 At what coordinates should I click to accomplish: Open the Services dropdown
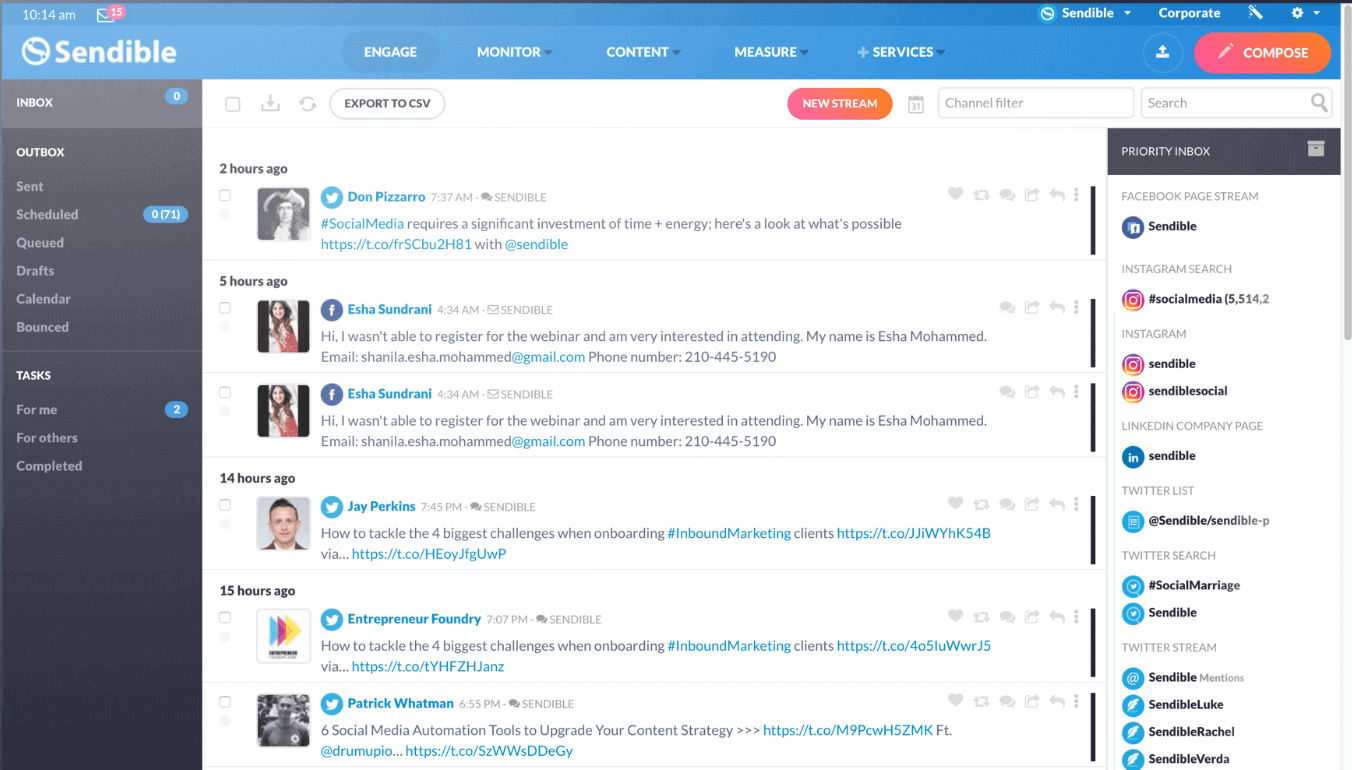click(x=901, y=52)
